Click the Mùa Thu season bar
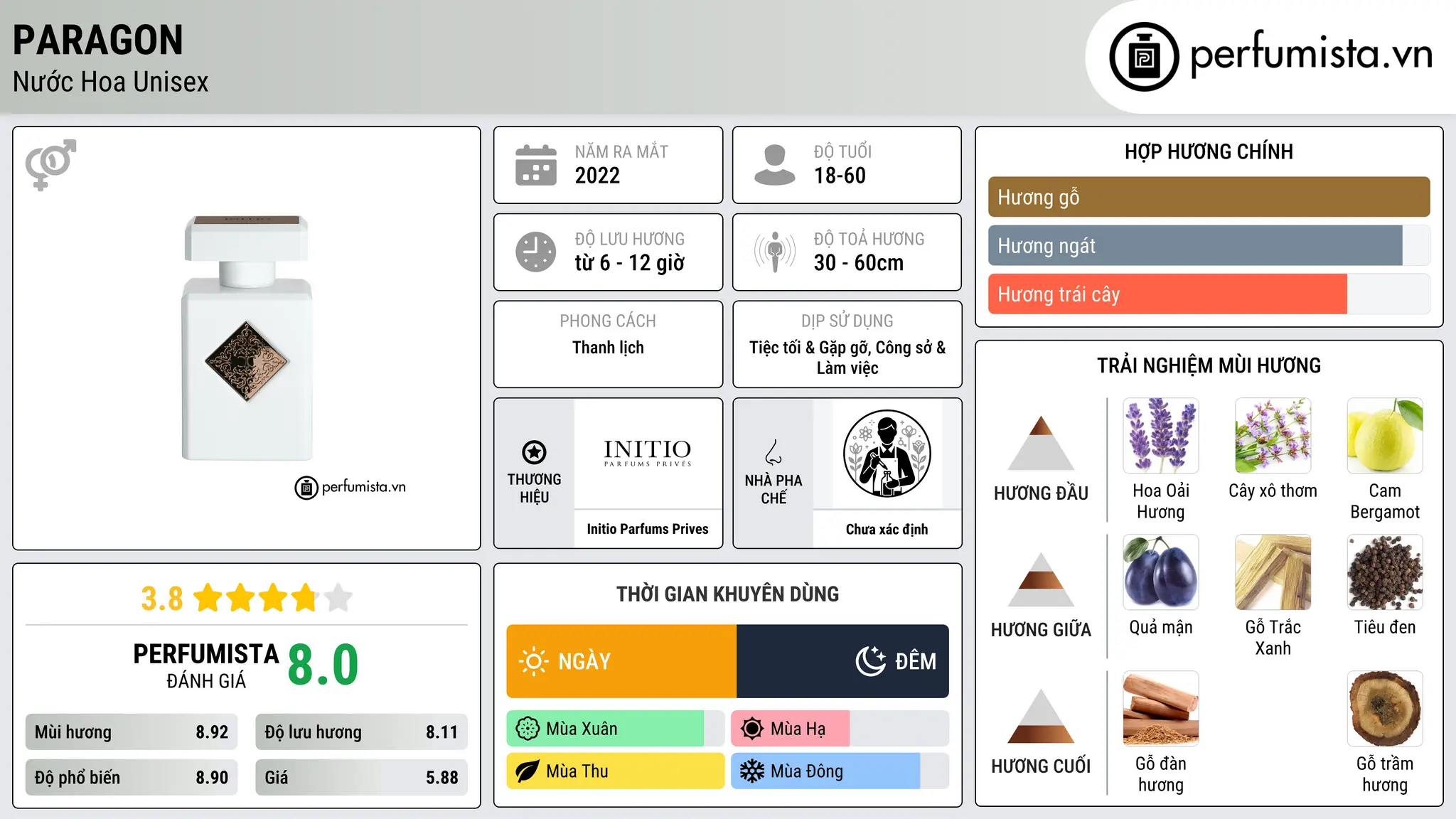This screenshot has width=1456, height=819. pos(616,771)
